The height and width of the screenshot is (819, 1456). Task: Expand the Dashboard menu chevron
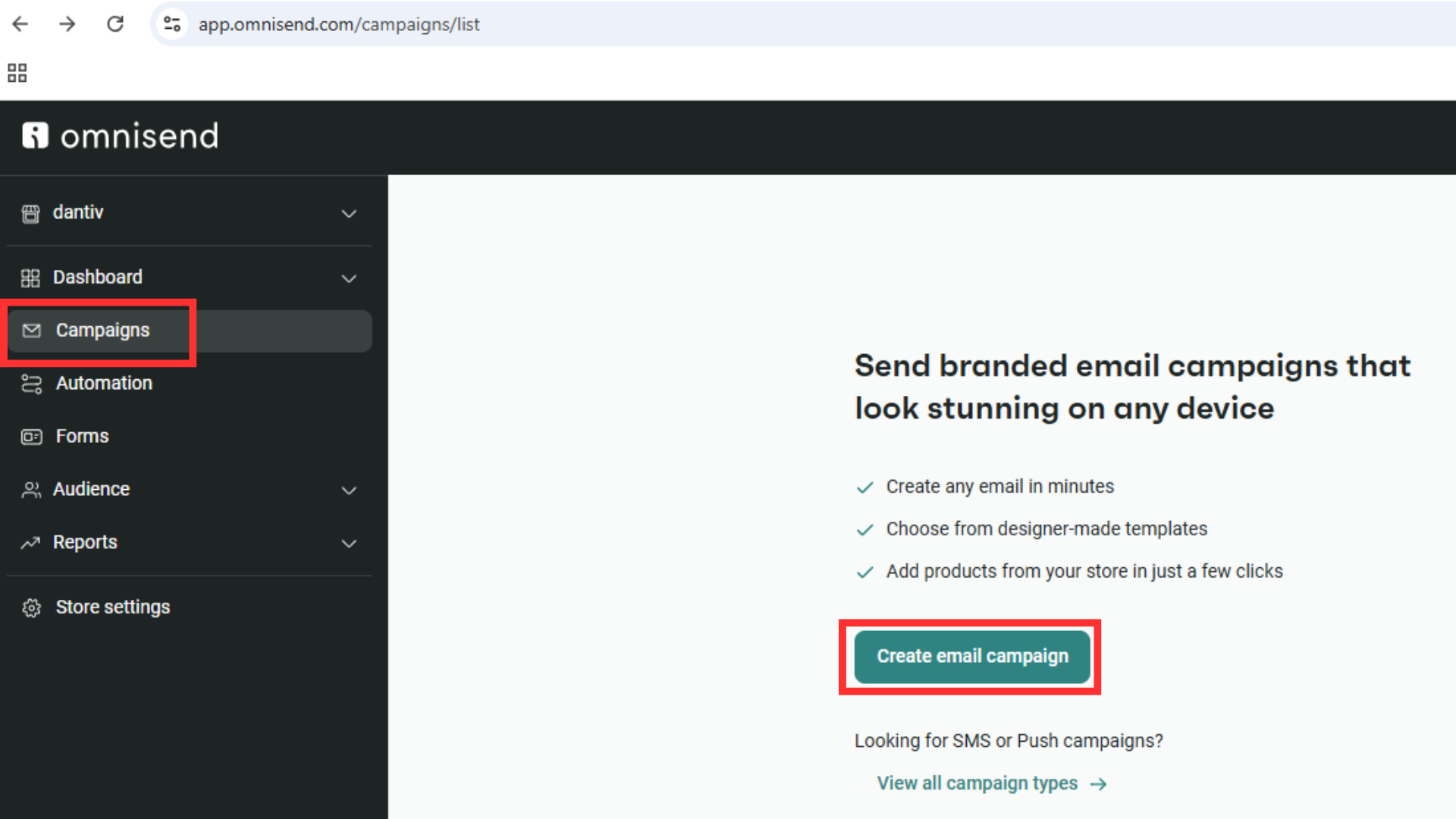pos(349,278)
